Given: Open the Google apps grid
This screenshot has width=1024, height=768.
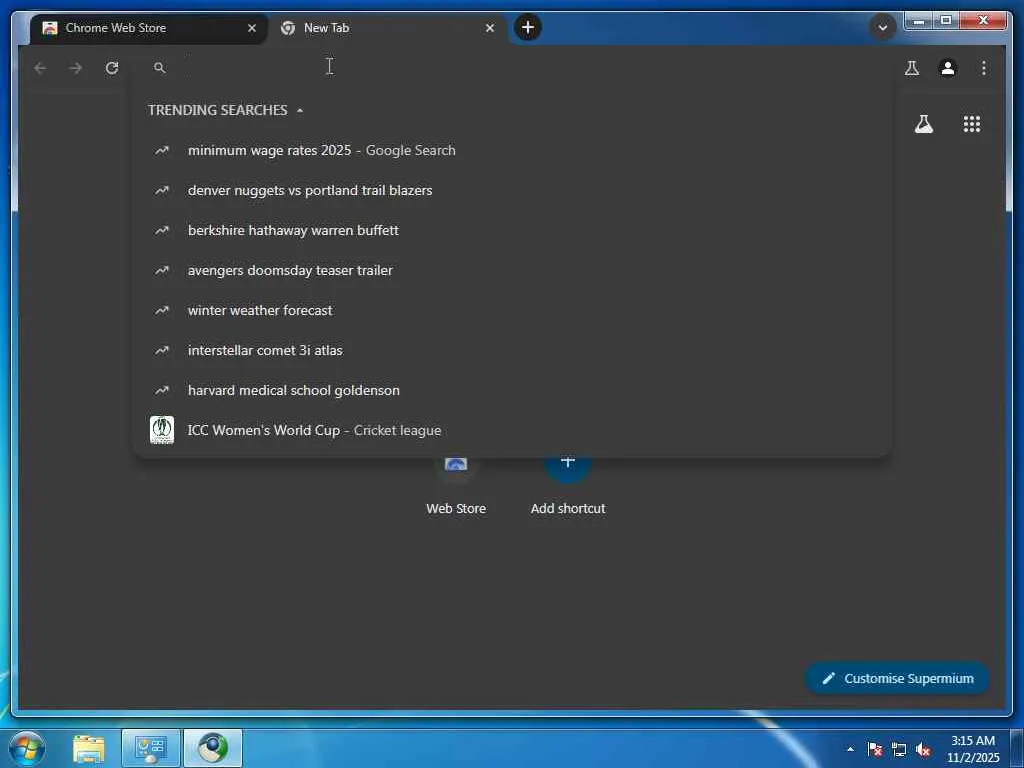Looking at the screenshot, I should (x=972, y=124).
